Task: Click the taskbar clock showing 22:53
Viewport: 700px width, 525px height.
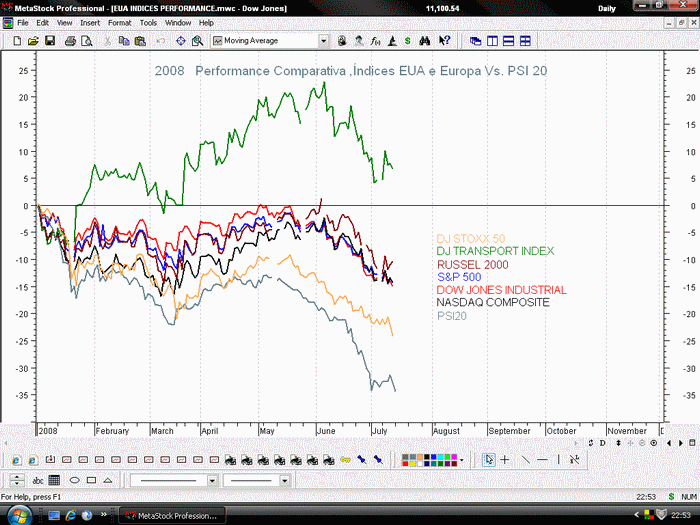Action: coord(681,515)
